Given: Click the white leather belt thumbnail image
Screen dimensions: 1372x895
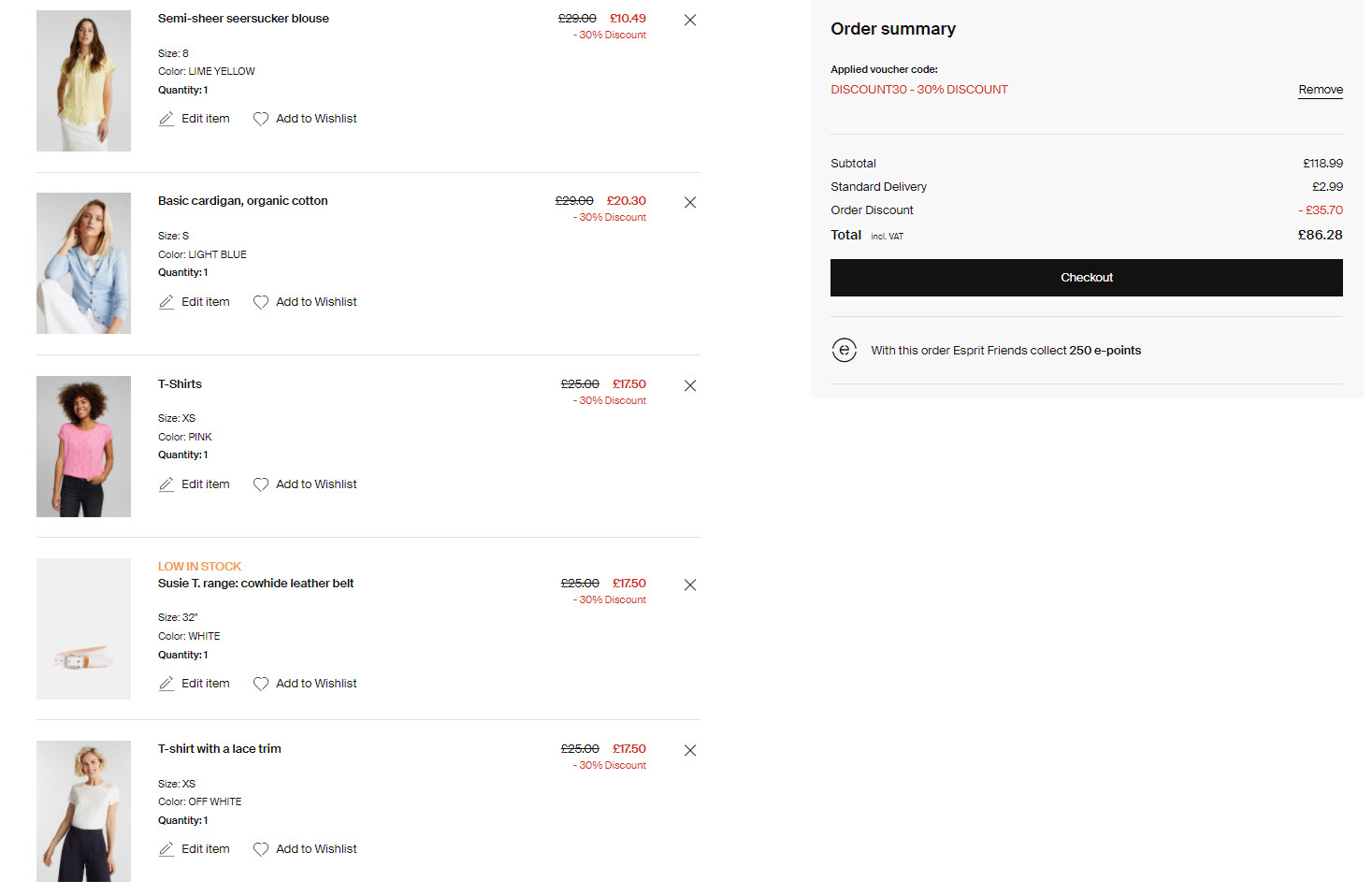Looking at the screenshot, I should point(83,628).
